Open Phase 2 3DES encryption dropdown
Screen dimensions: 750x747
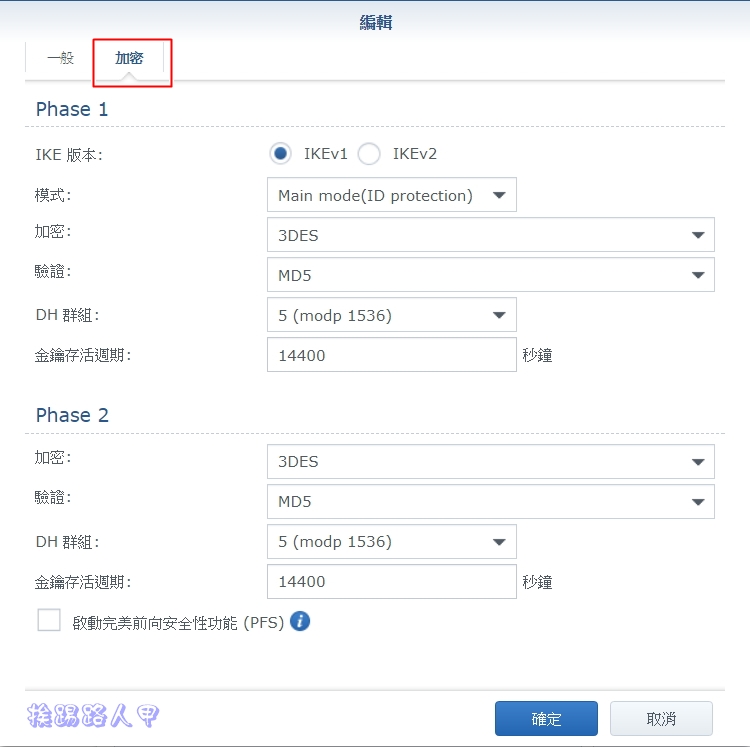pos(491,461)
